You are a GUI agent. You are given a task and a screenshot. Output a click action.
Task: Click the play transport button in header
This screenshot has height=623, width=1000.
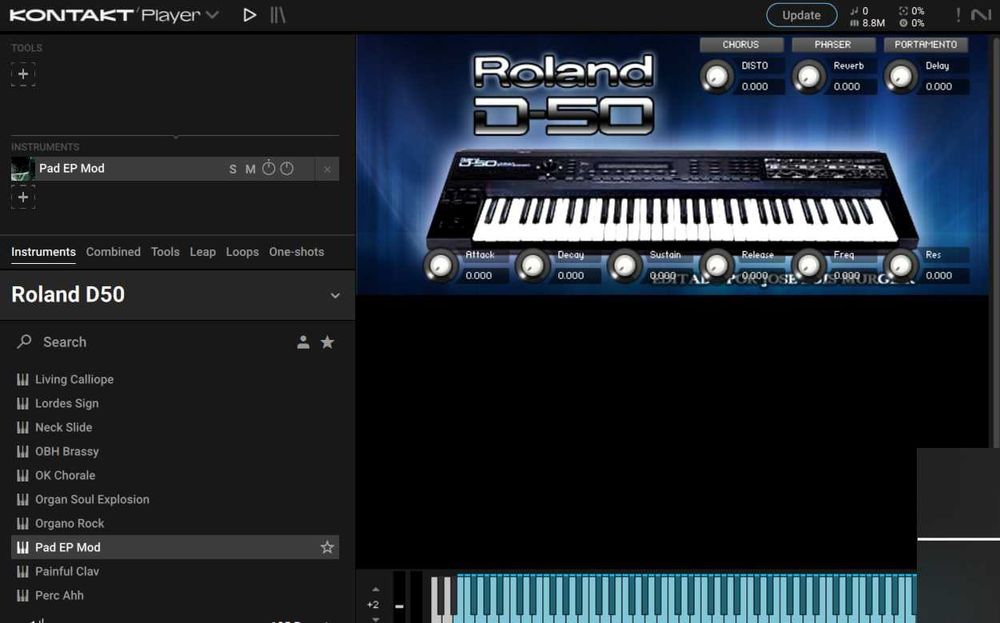pos(249,15)
